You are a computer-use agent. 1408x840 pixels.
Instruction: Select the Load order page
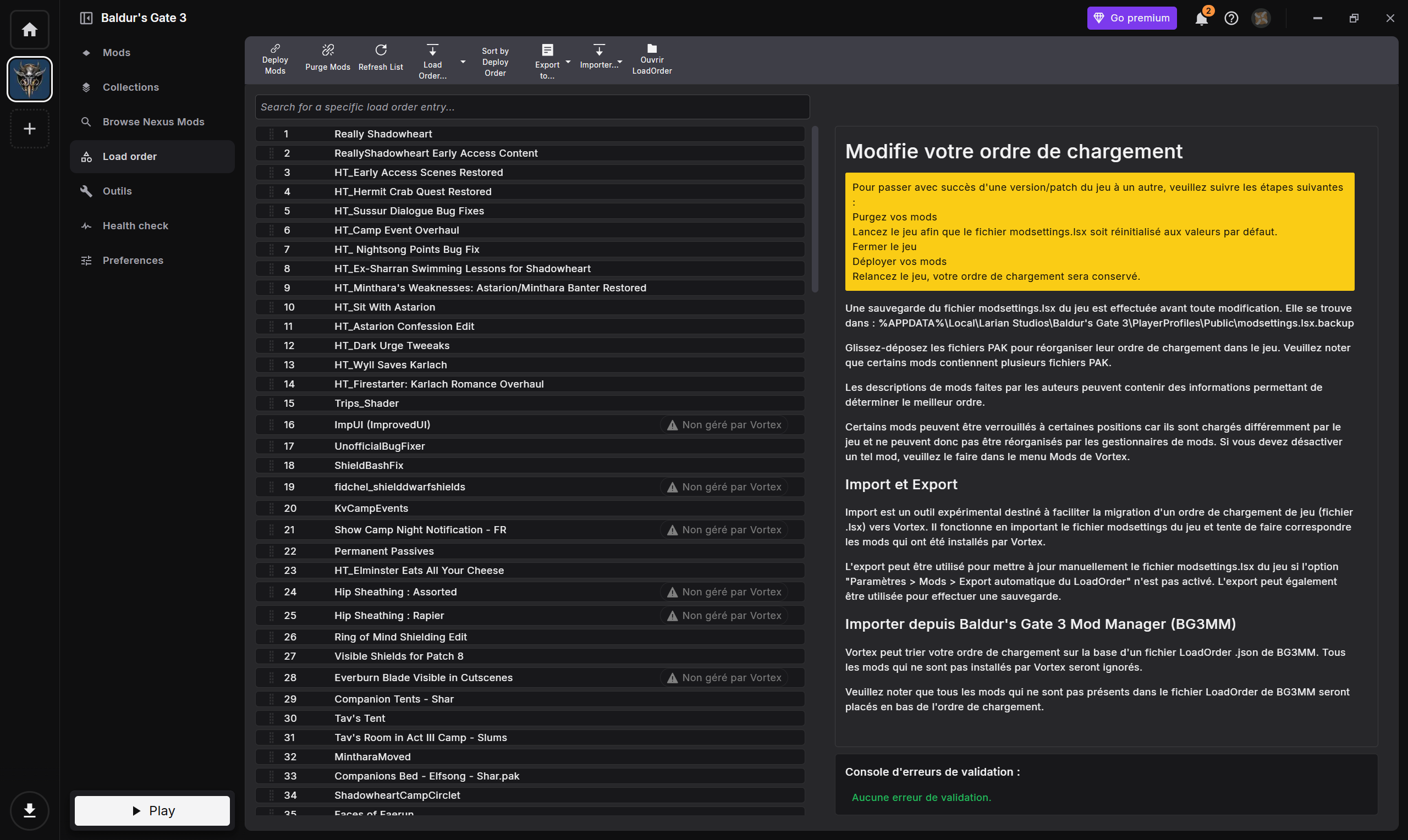tap(152, 157)
